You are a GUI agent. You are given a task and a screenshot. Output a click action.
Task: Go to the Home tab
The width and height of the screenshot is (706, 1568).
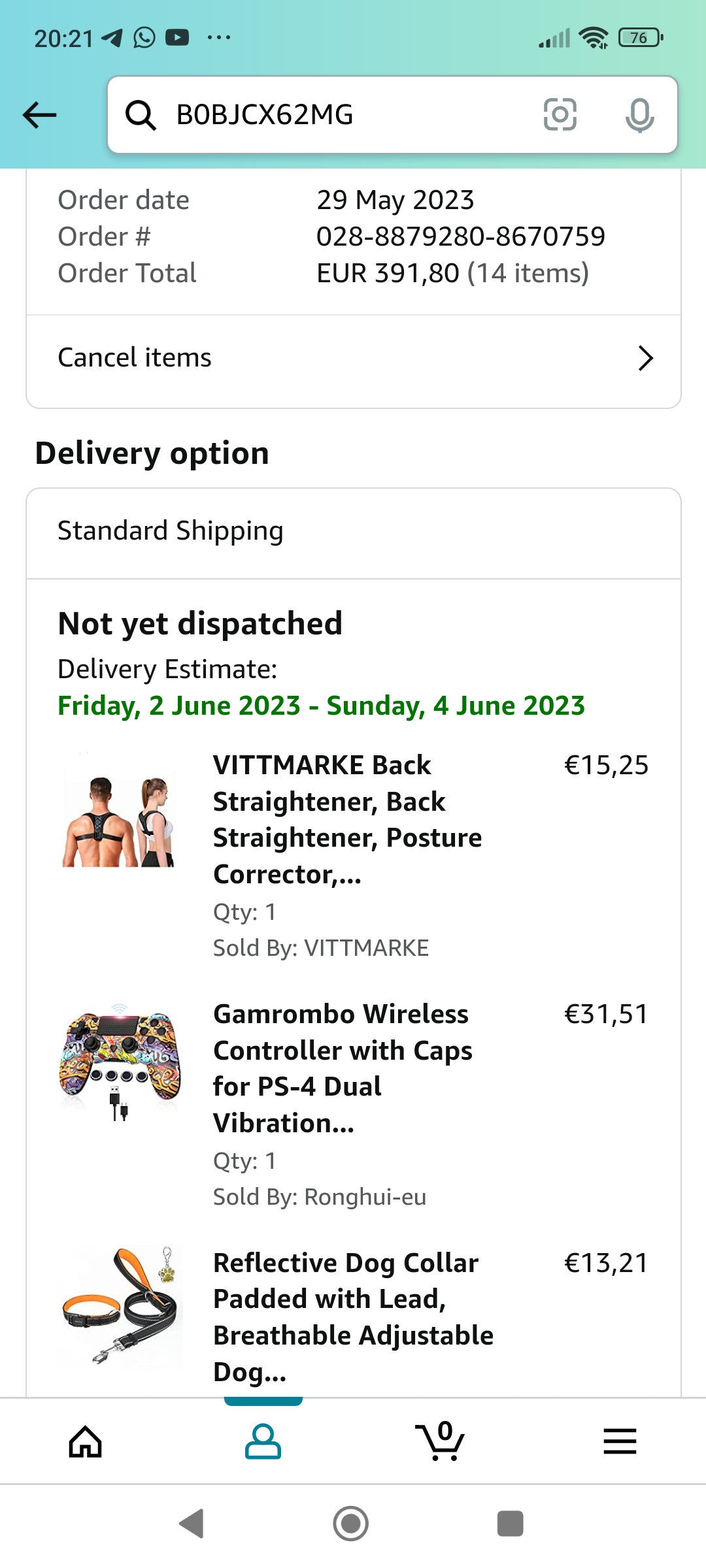[86, 1442]
